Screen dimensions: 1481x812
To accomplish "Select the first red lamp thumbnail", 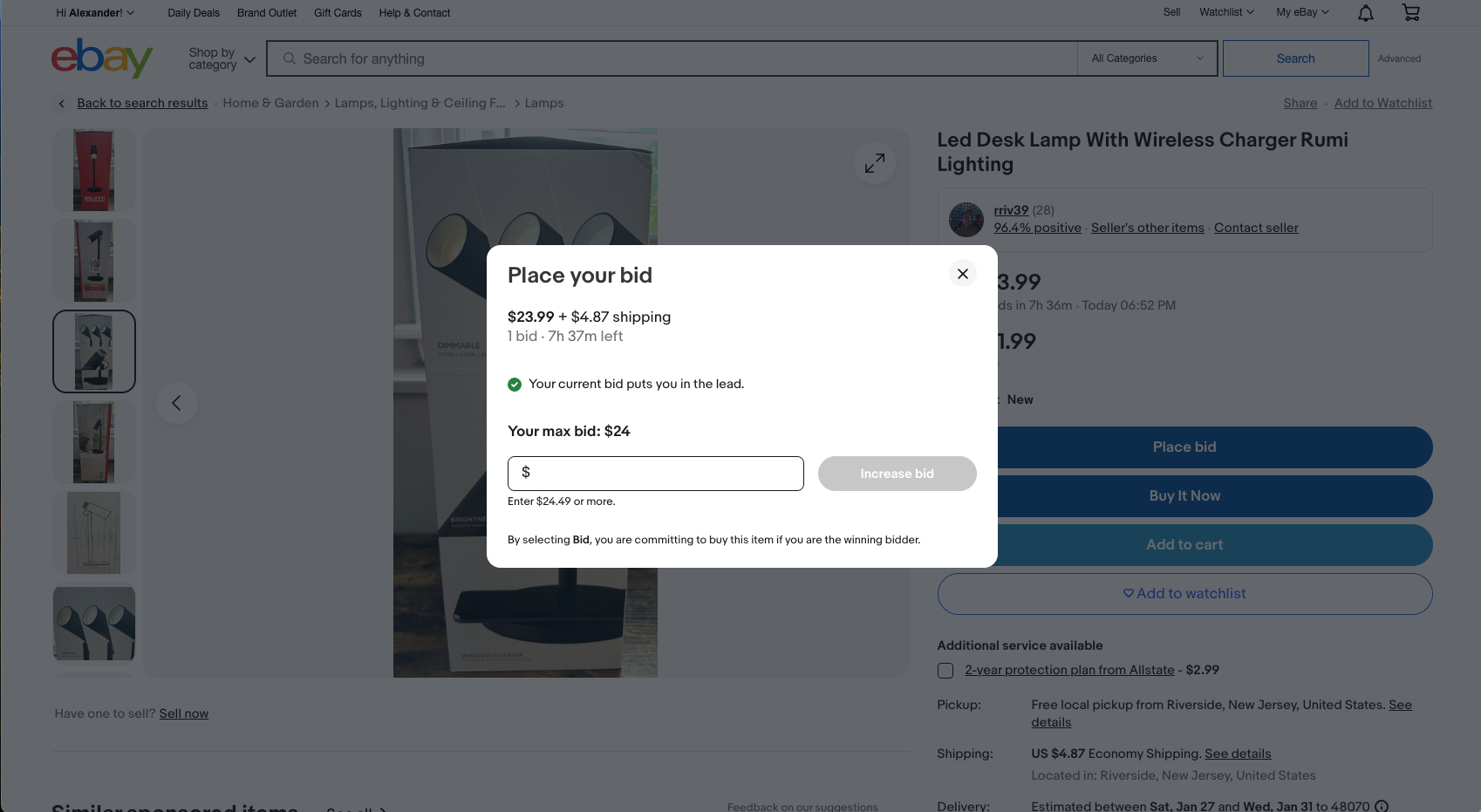I will (x=94, y=170).
